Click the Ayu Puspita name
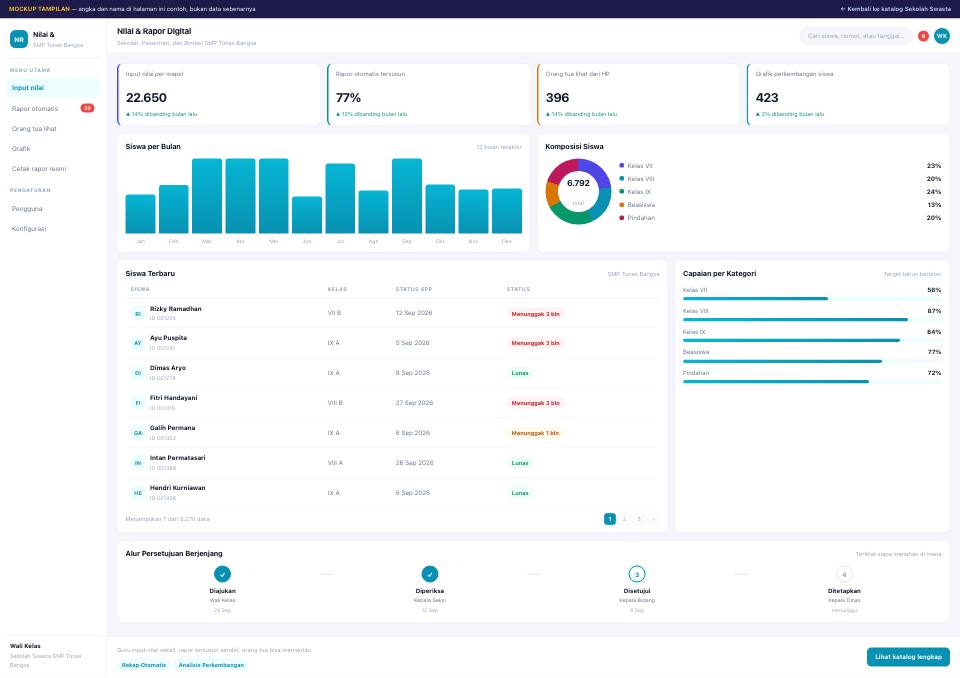The image size is (960, 678). 168,338
